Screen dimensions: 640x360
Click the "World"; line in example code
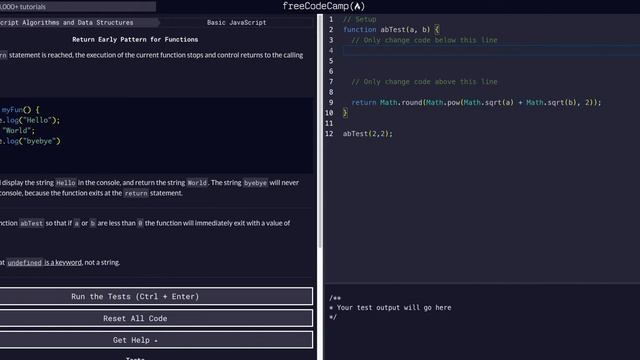18,131
